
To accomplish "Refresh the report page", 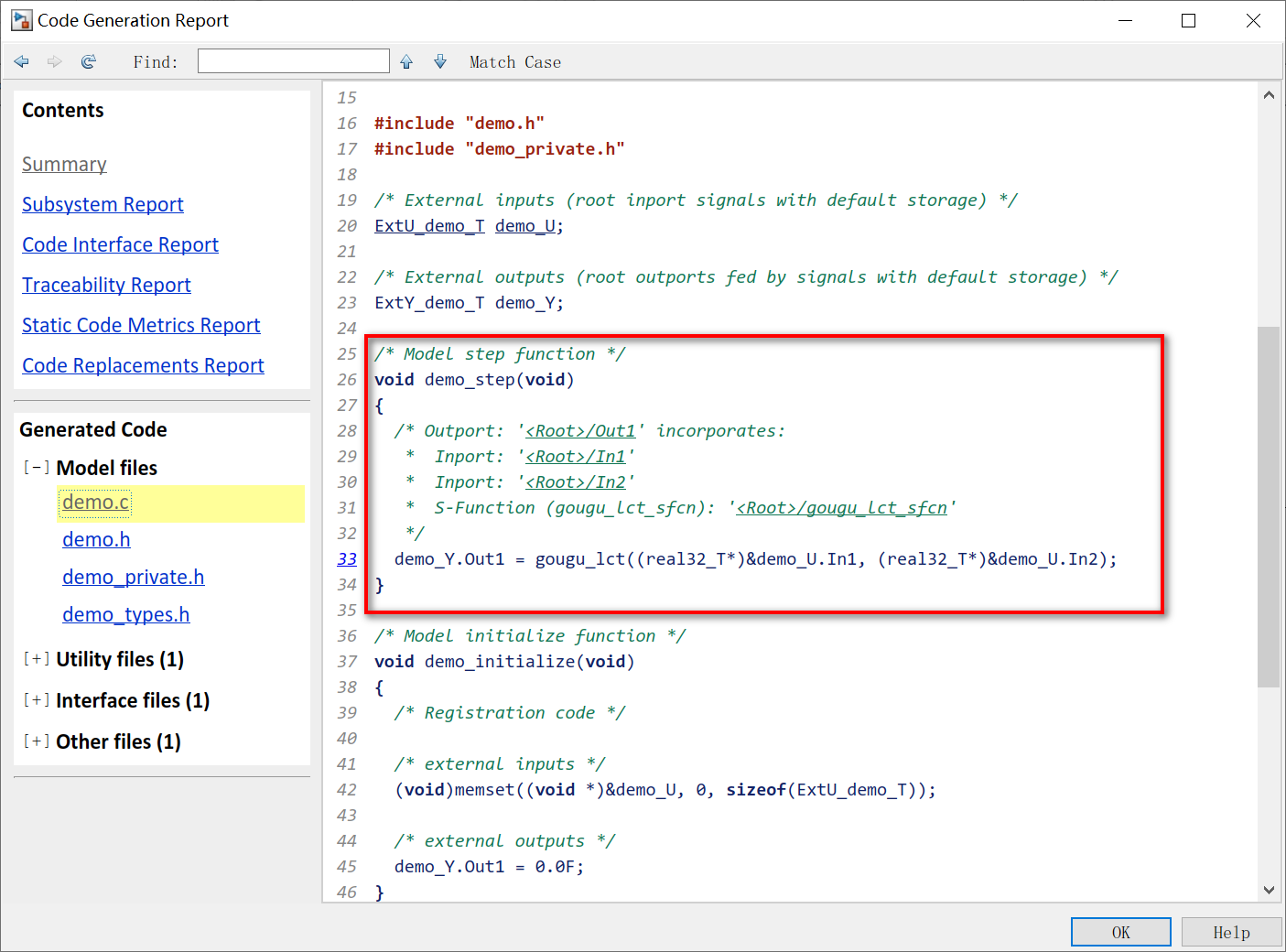I will tap(88, 61).
